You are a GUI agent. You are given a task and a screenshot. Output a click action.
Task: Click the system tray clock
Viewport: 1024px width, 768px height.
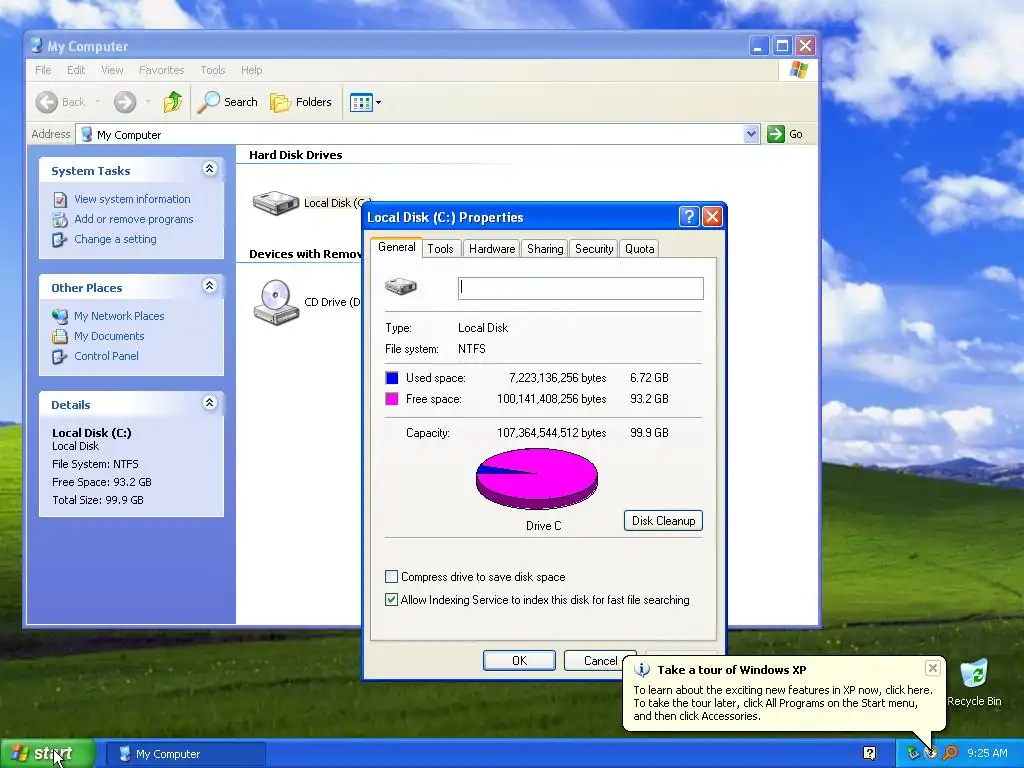[x=987, y=753]
